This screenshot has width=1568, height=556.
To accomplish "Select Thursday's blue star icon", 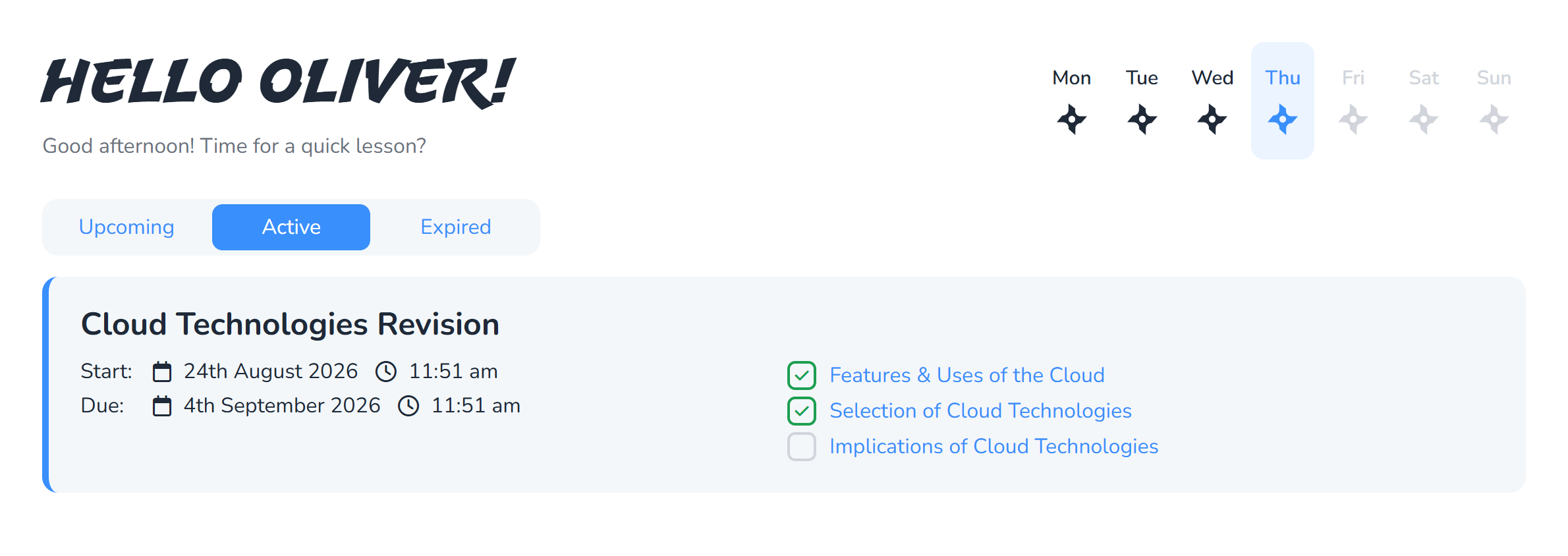I will point(1282,119).
